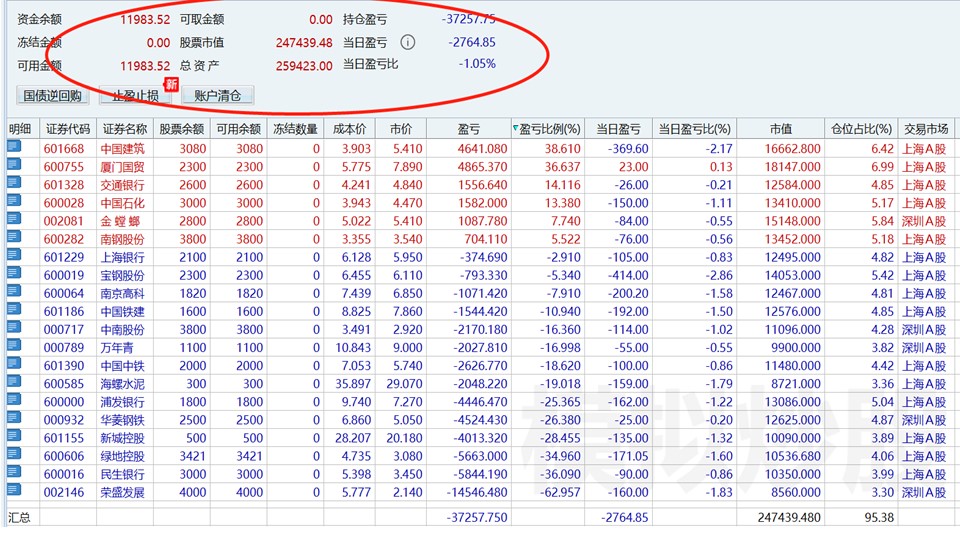
Task: Click loss value -14546.480
Action: 477,492
